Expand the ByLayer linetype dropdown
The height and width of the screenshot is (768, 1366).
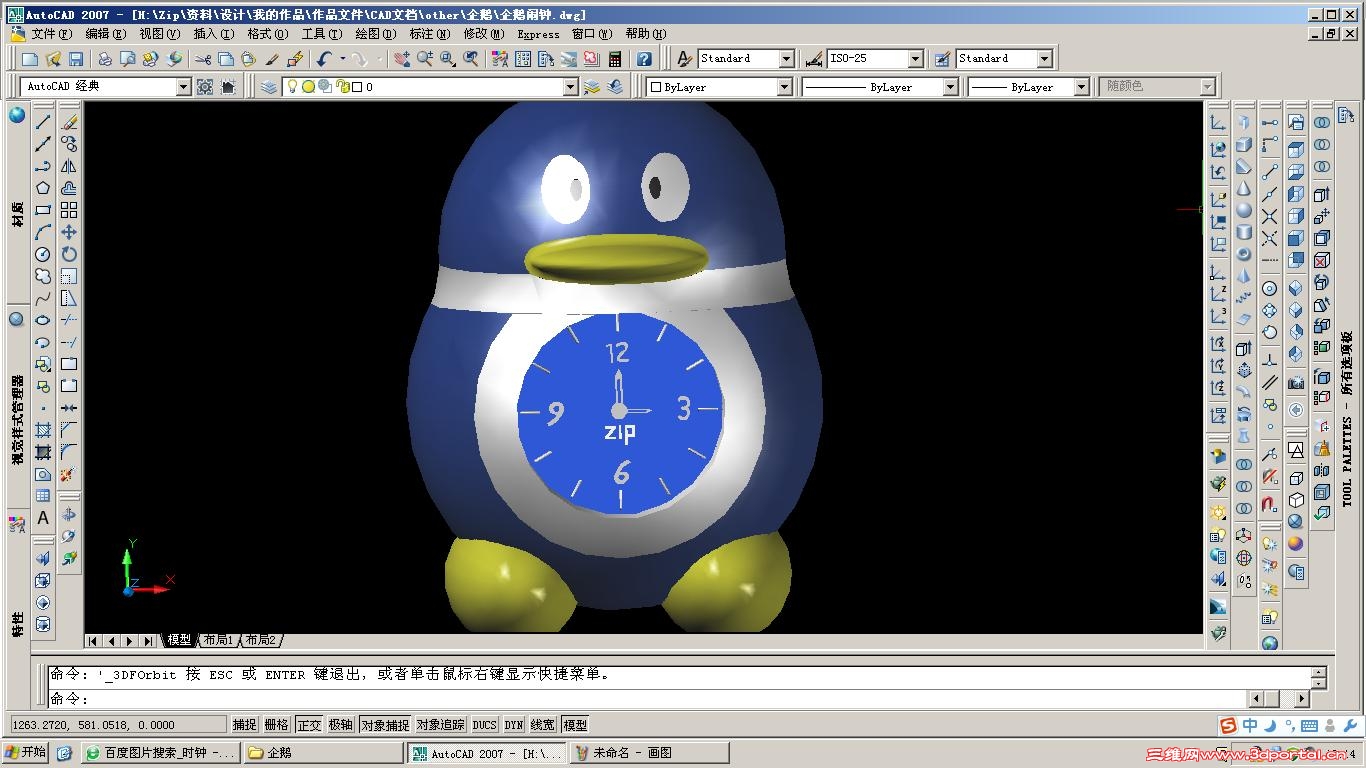(x=950, y=87)
